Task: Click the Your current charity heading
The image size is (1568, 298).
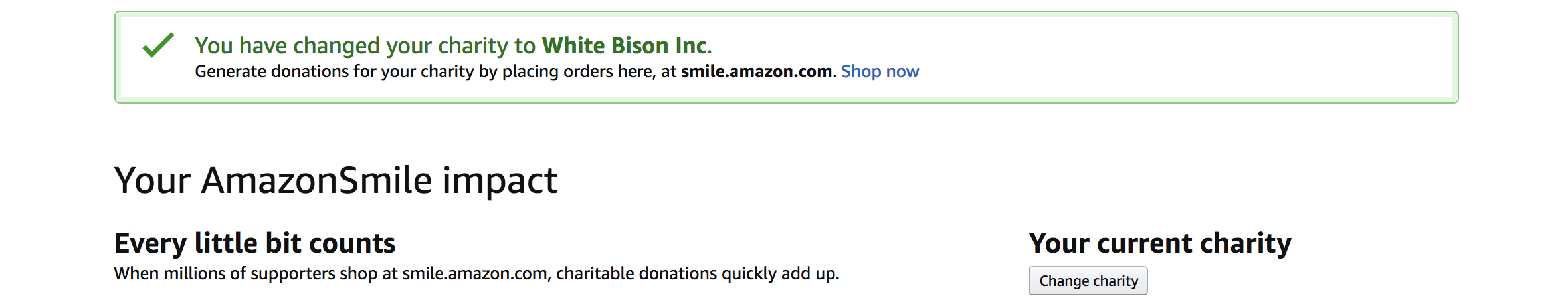Action: tap(1159, 243)
